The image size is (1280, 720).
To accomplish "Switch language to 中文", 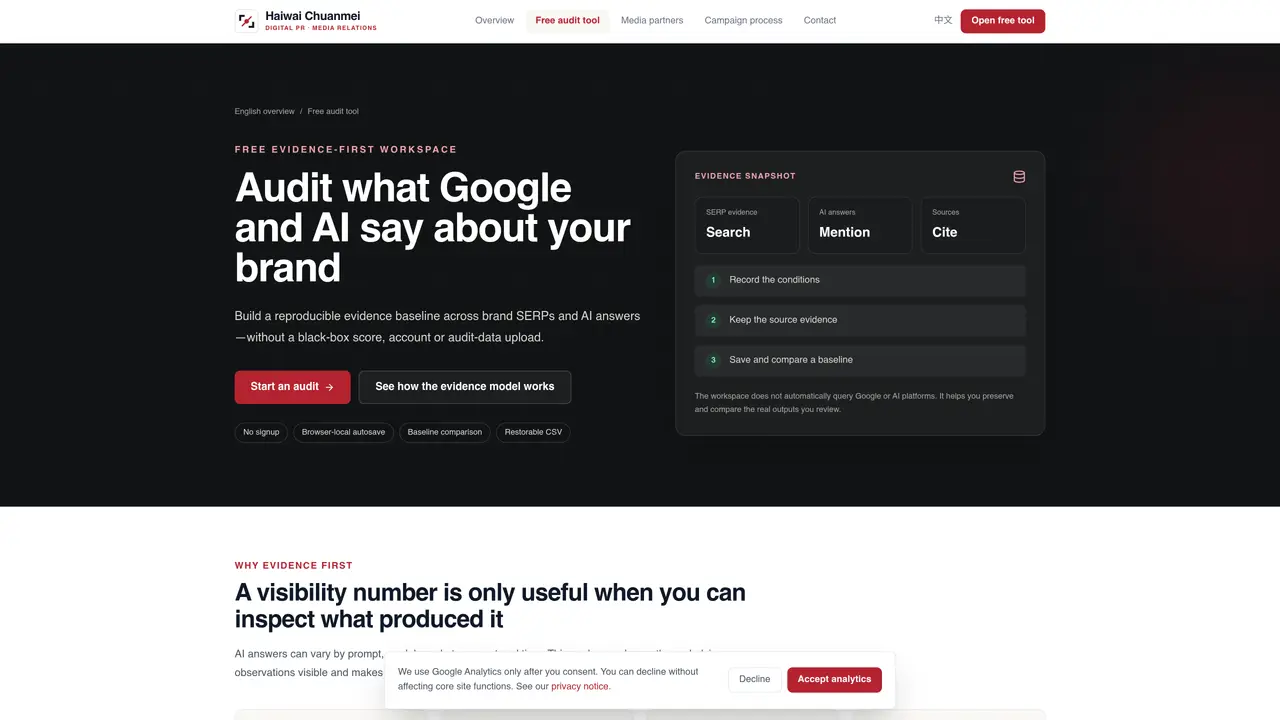I will (943, 21).
